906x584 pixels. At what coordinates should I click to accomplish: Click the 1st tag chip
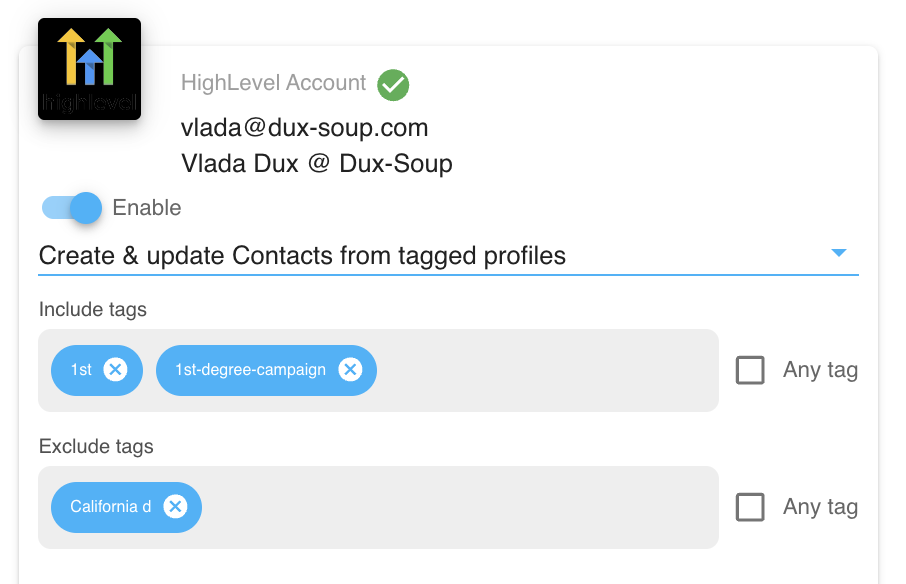81,370
